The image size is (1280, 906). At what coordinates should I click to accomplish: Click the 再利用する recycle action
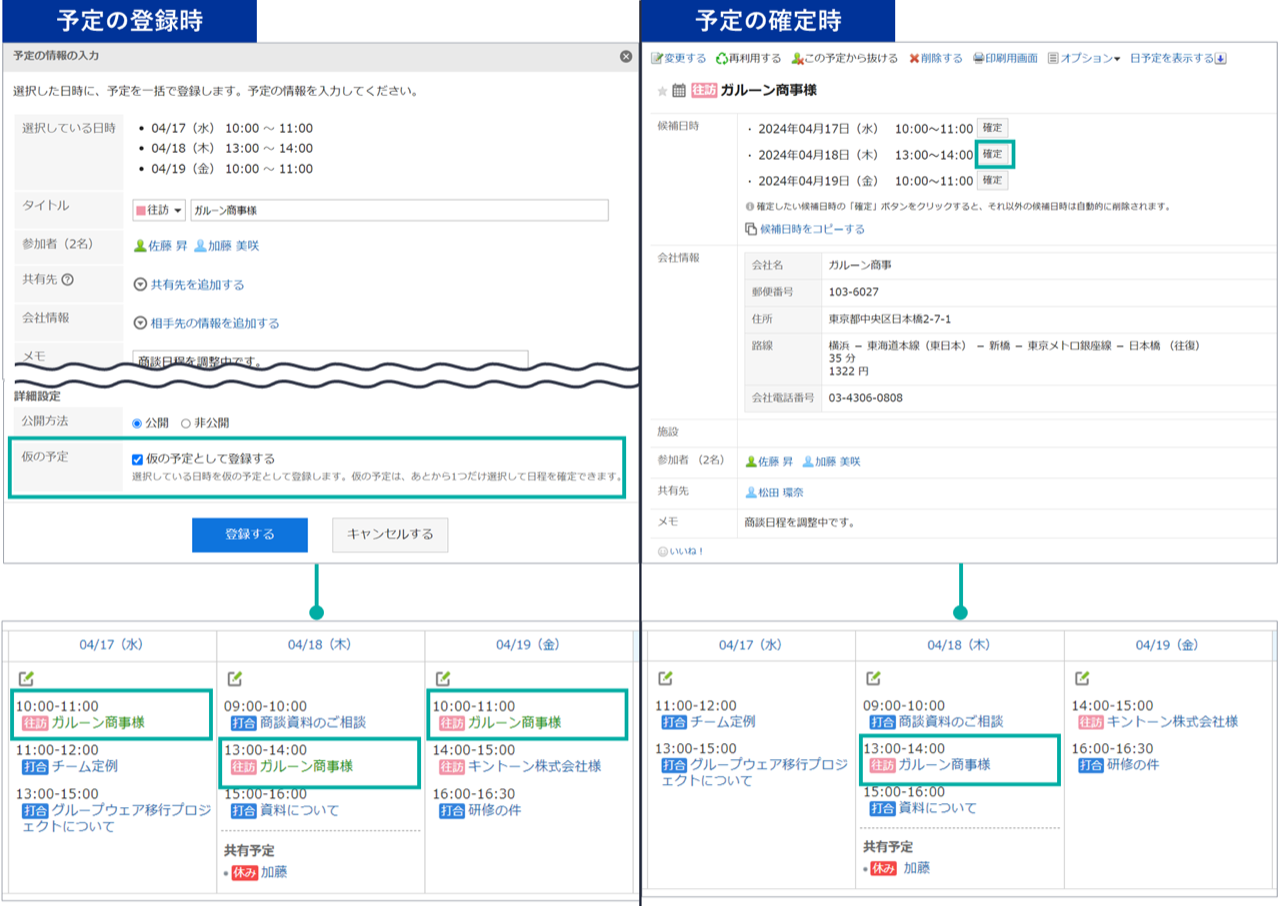(x=748, y=59)
